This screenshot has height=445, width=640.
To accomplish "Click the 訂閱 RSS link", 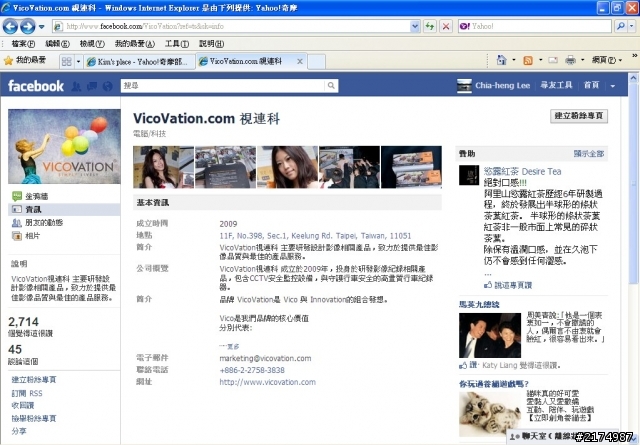I will click(x=27, y=393).
